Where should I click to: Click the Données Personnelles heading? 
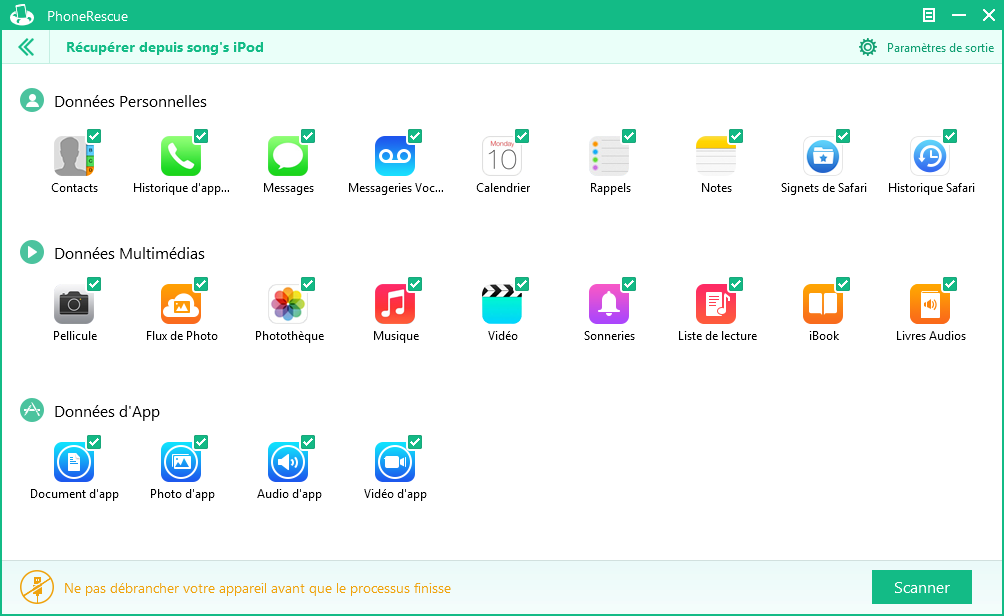coord(130,102)
